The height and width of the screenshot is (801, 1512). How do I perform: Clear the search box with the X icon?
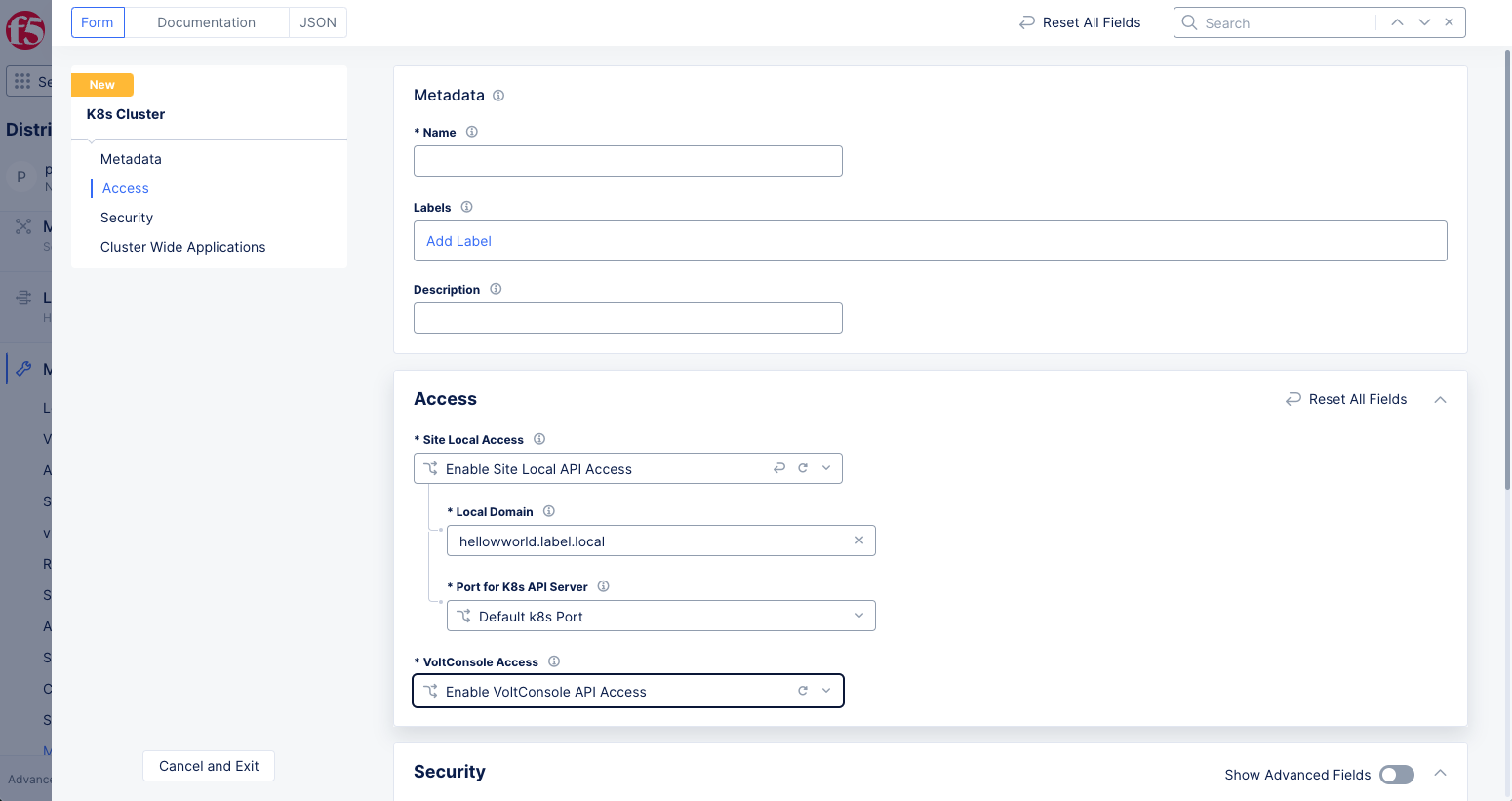click(x=1450, y=21)
